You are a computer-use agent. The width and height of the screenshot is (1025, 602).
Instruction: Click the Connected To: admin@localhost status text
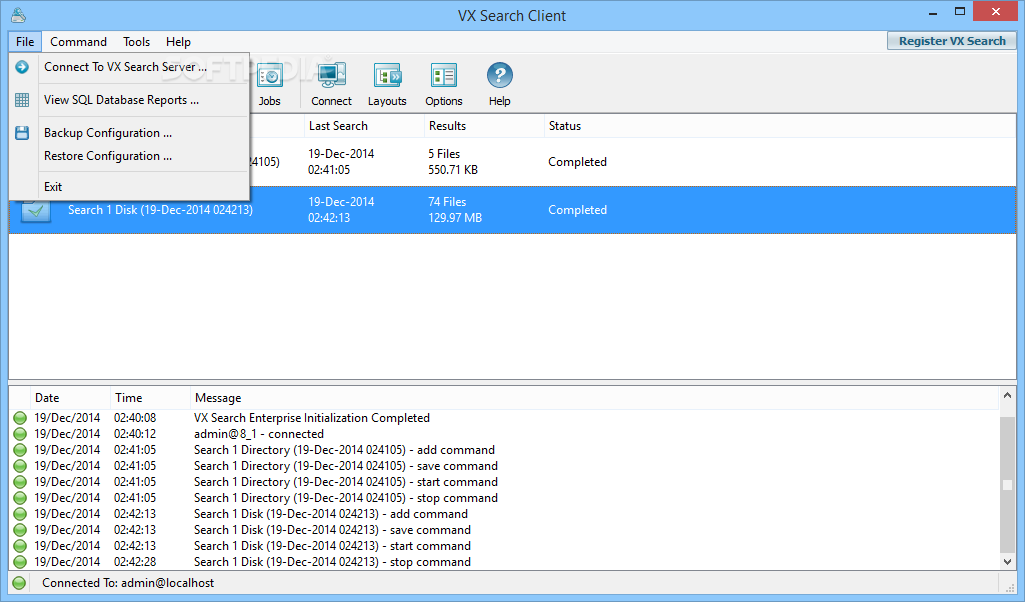(128, 583)
